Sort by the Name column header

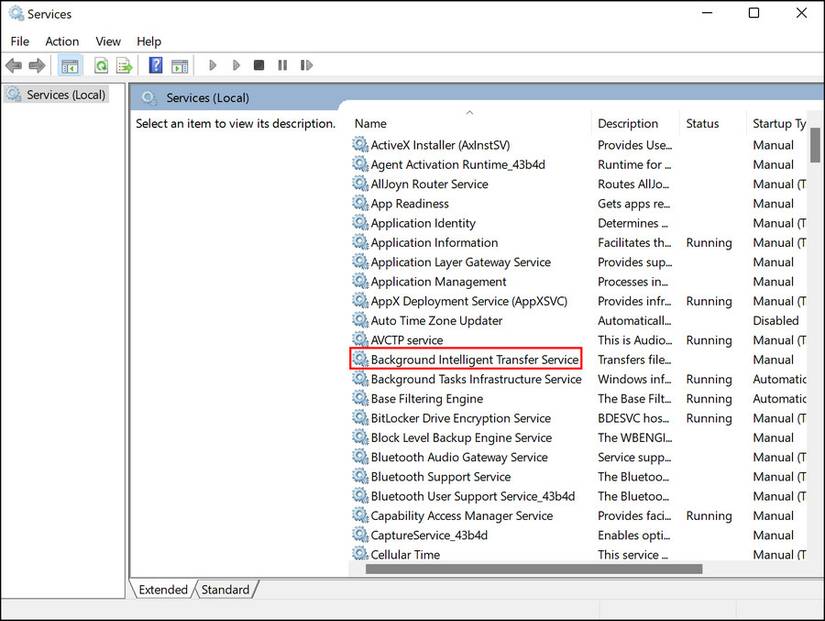(x=470, y=124)
